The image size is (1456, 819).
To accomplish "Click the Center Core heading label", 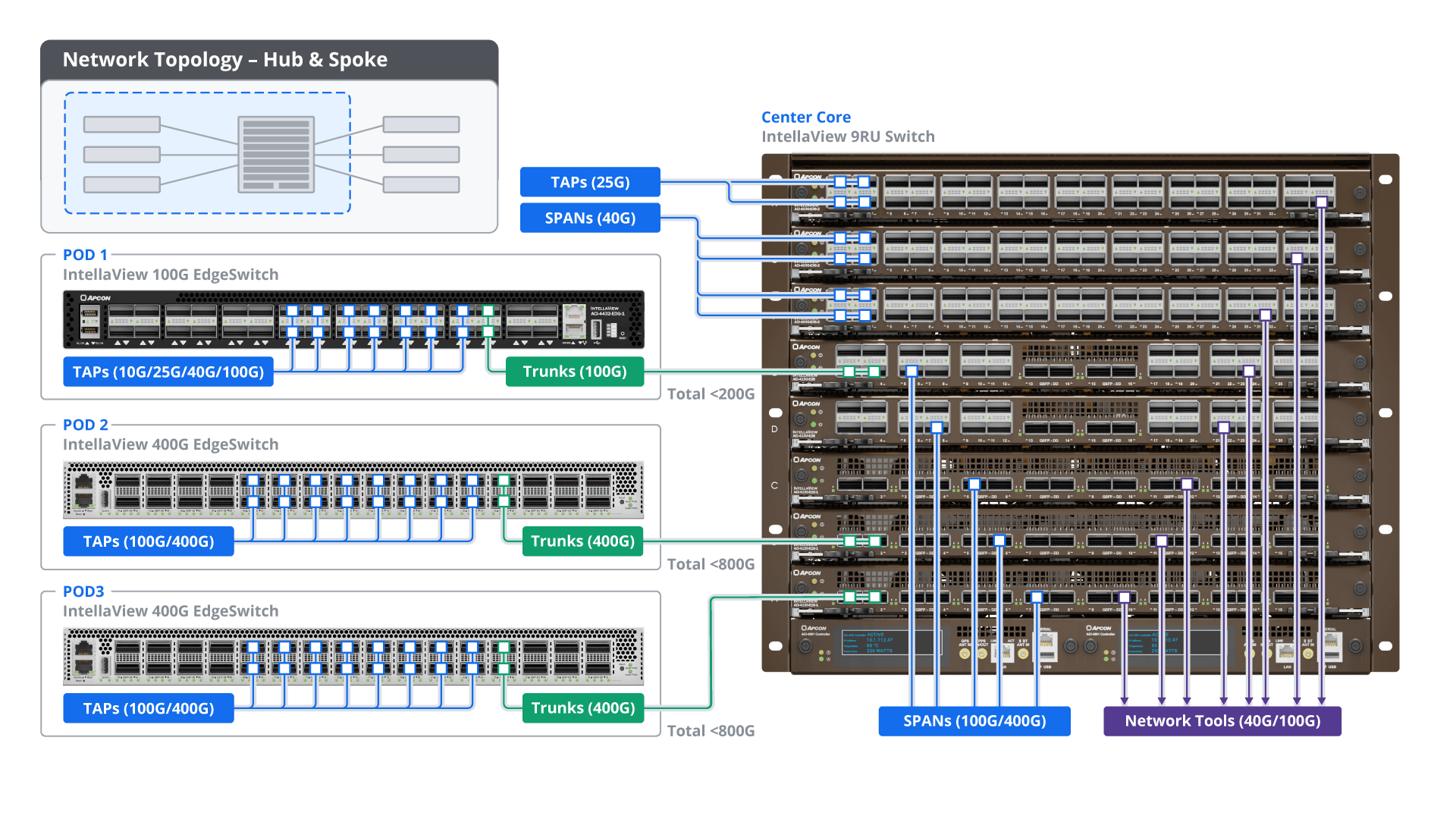I will pyautogui.click(x=805, y=118).
